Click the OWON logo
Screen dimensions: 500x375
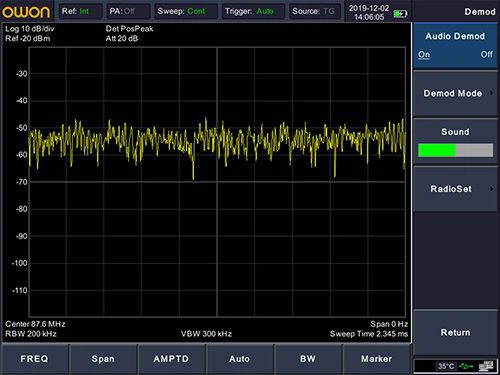coord(26,12)
